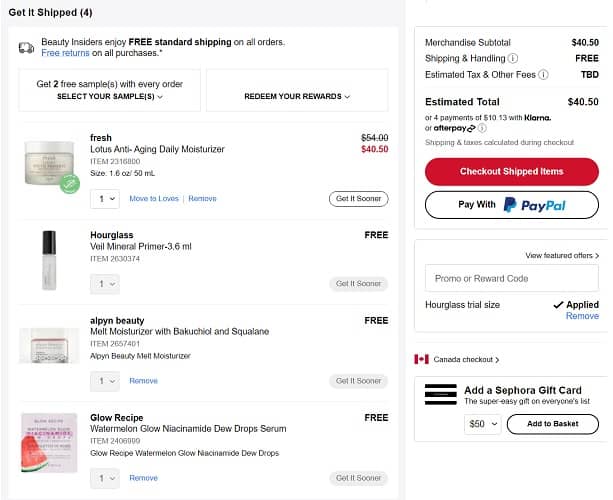Click the Afterpay info icon
Screen dimensions: 613x500
tap(482, 128)
